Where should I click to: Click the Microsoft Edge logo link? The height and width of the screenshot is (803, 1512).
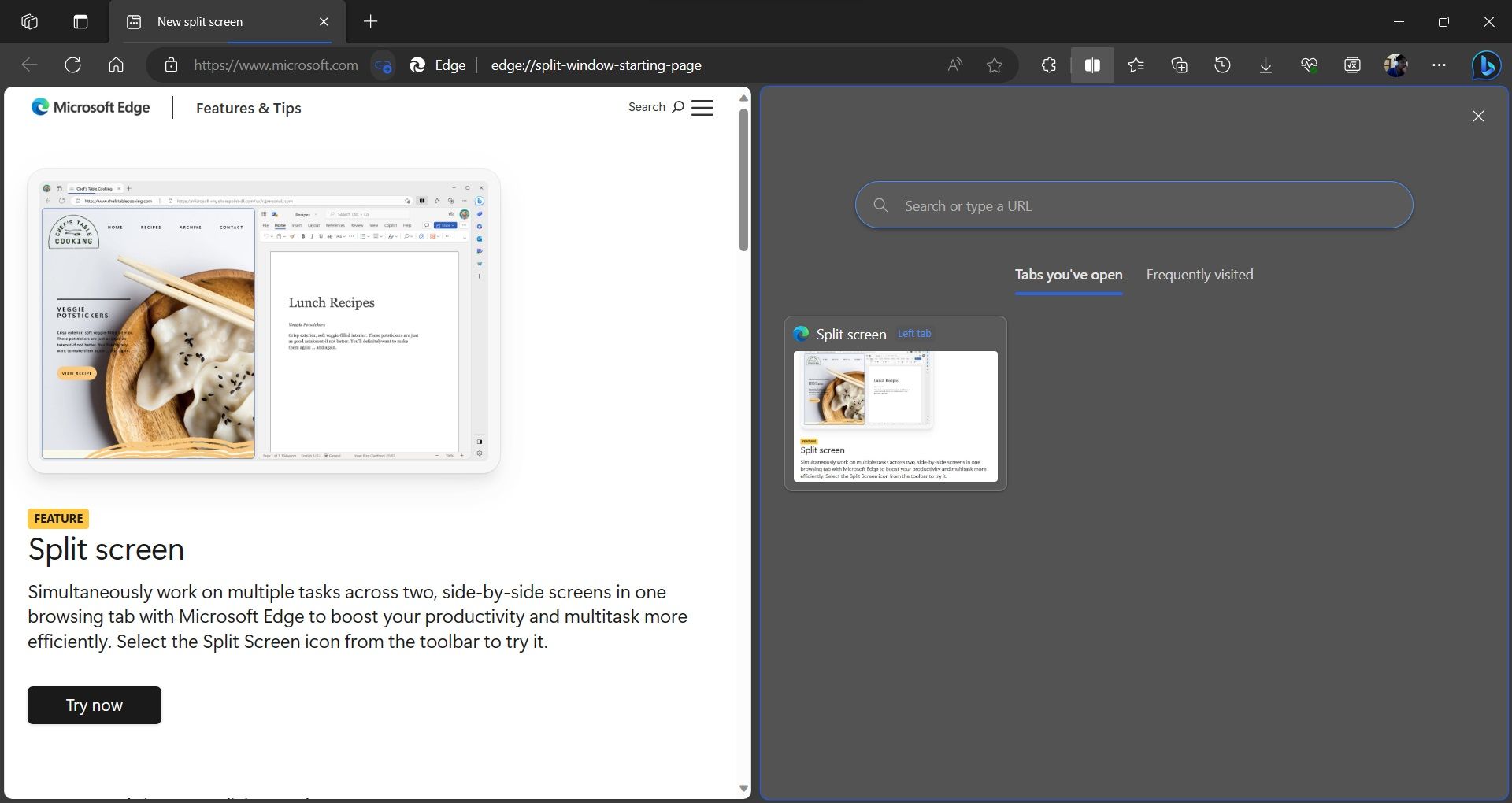coord(90,107)
